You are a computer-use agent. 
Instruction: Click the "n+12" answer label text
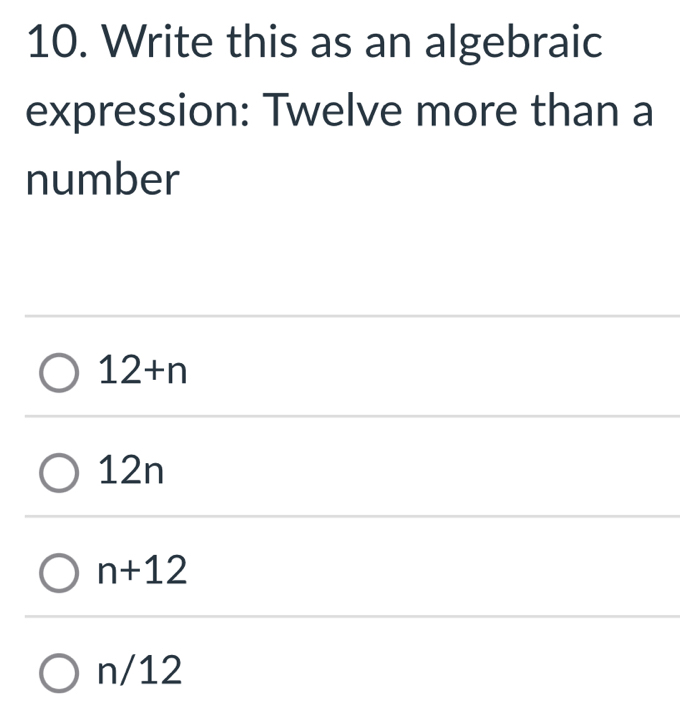142,570
